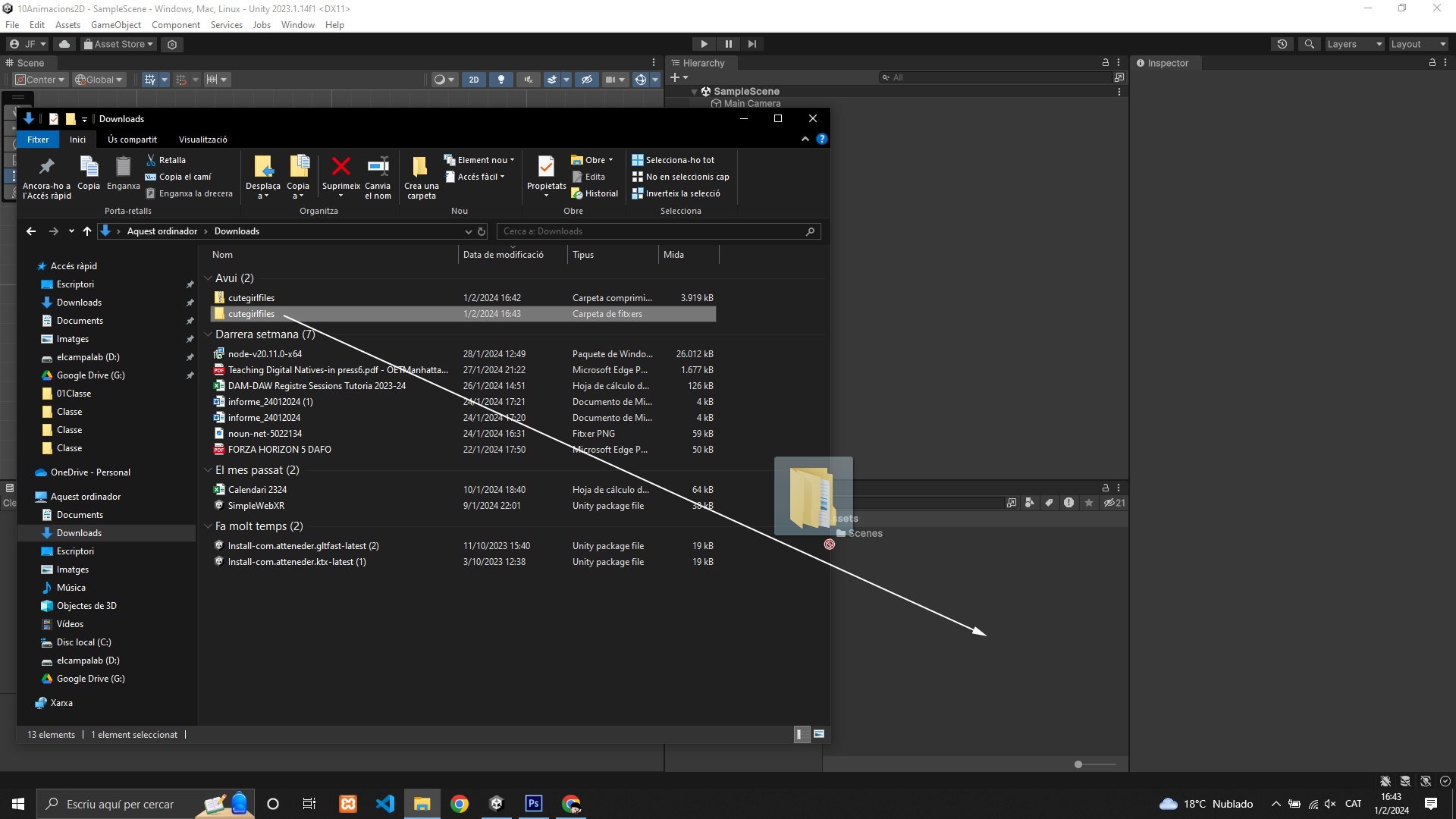
Task: Adjust the Project icon size slider
Action: click(x=1078, y=764)
